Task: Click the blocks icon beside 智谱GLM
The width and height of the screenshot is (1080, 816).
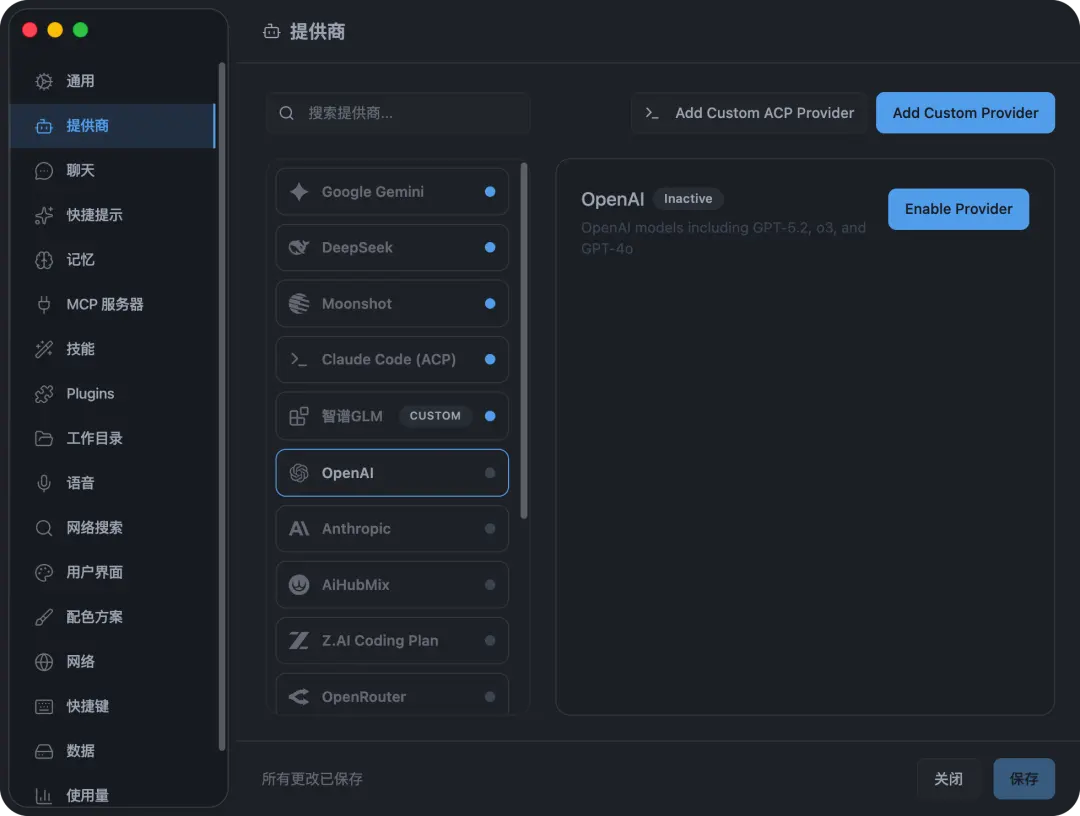Action: click(299, 416)
